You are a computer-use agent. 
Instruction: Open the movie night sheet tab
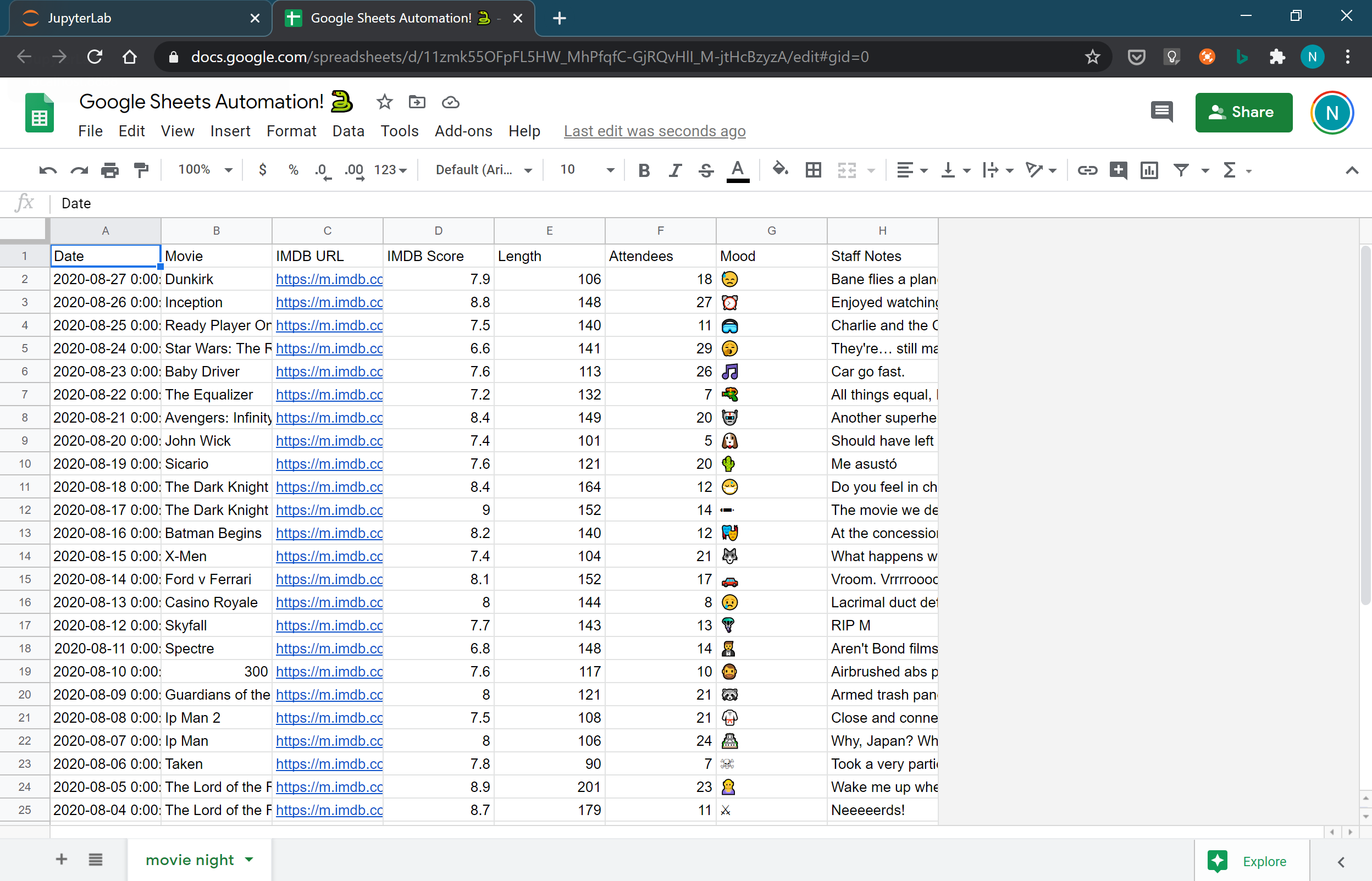click(x=190, y=860)
